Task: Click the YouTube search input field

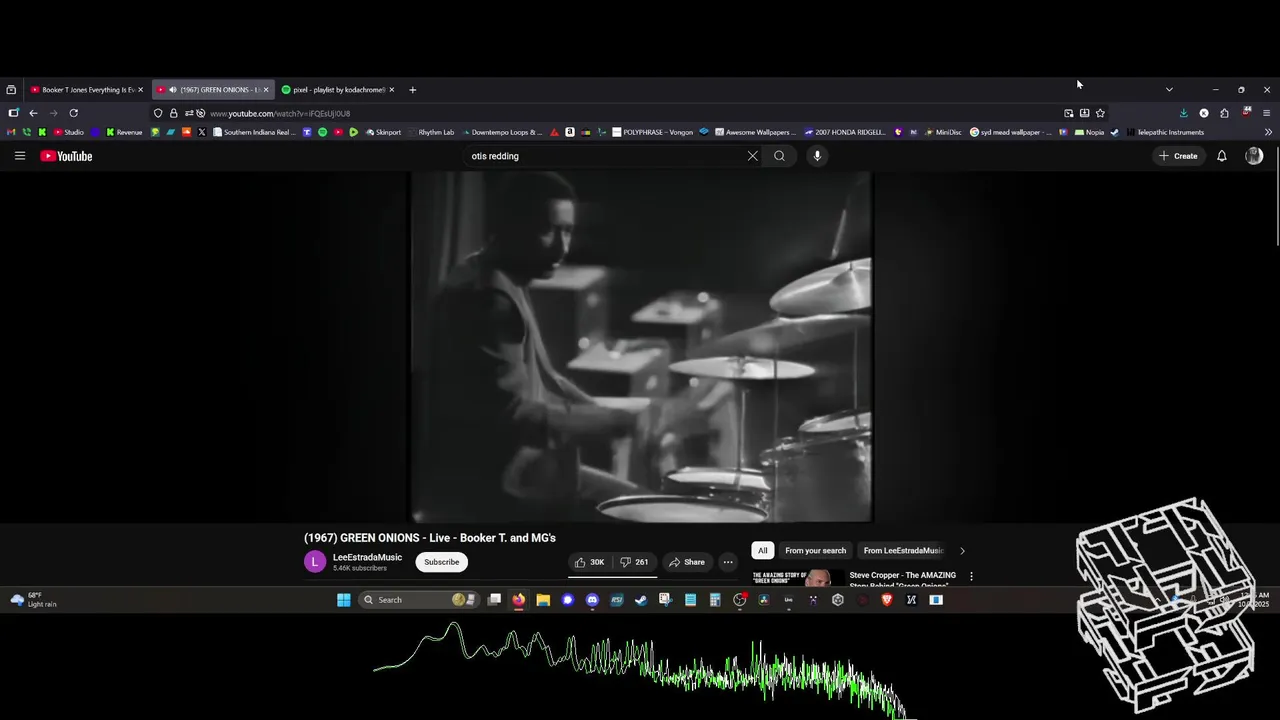Action: tap(605, 156)
